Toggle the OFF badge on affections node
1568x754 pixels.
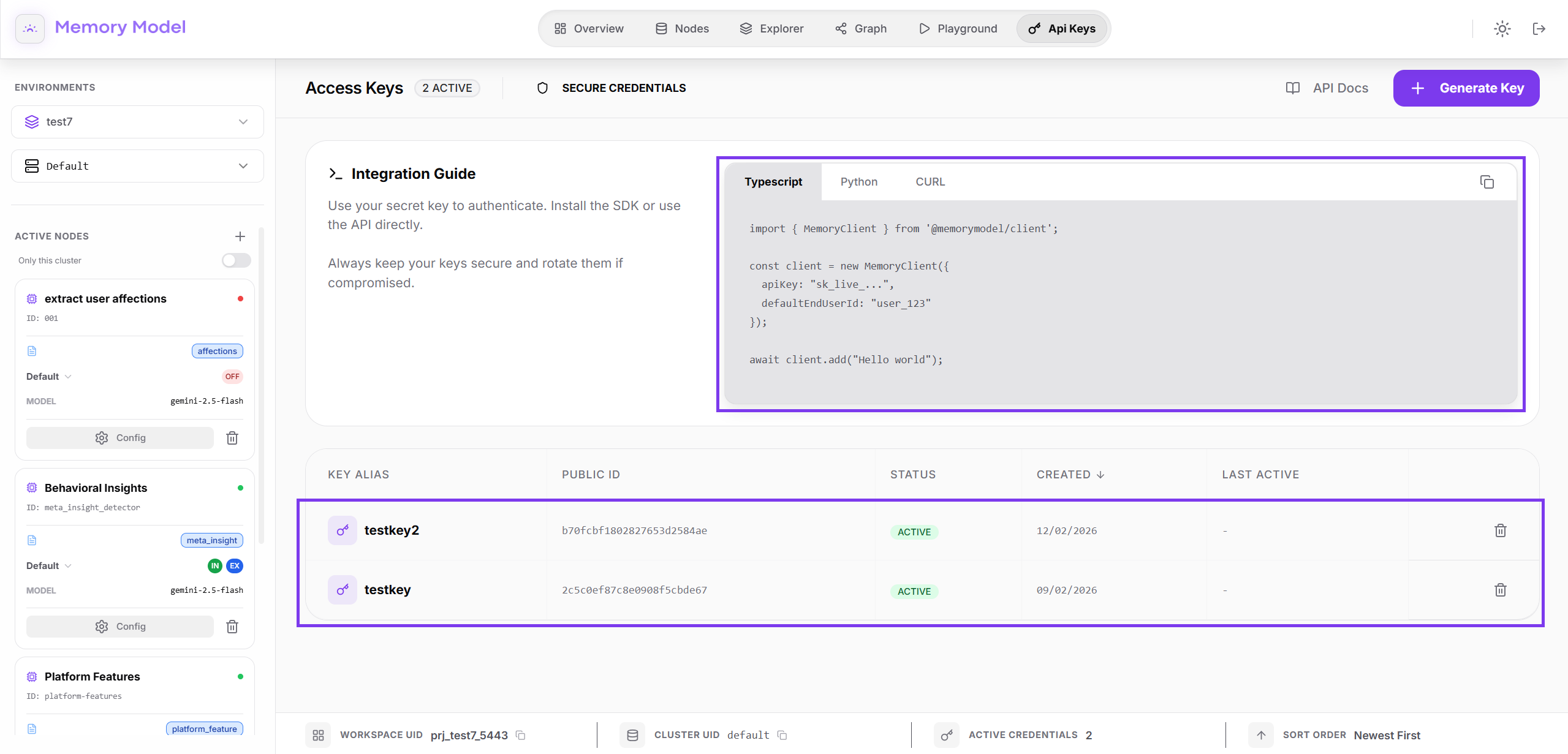click(x=232, y=377)
